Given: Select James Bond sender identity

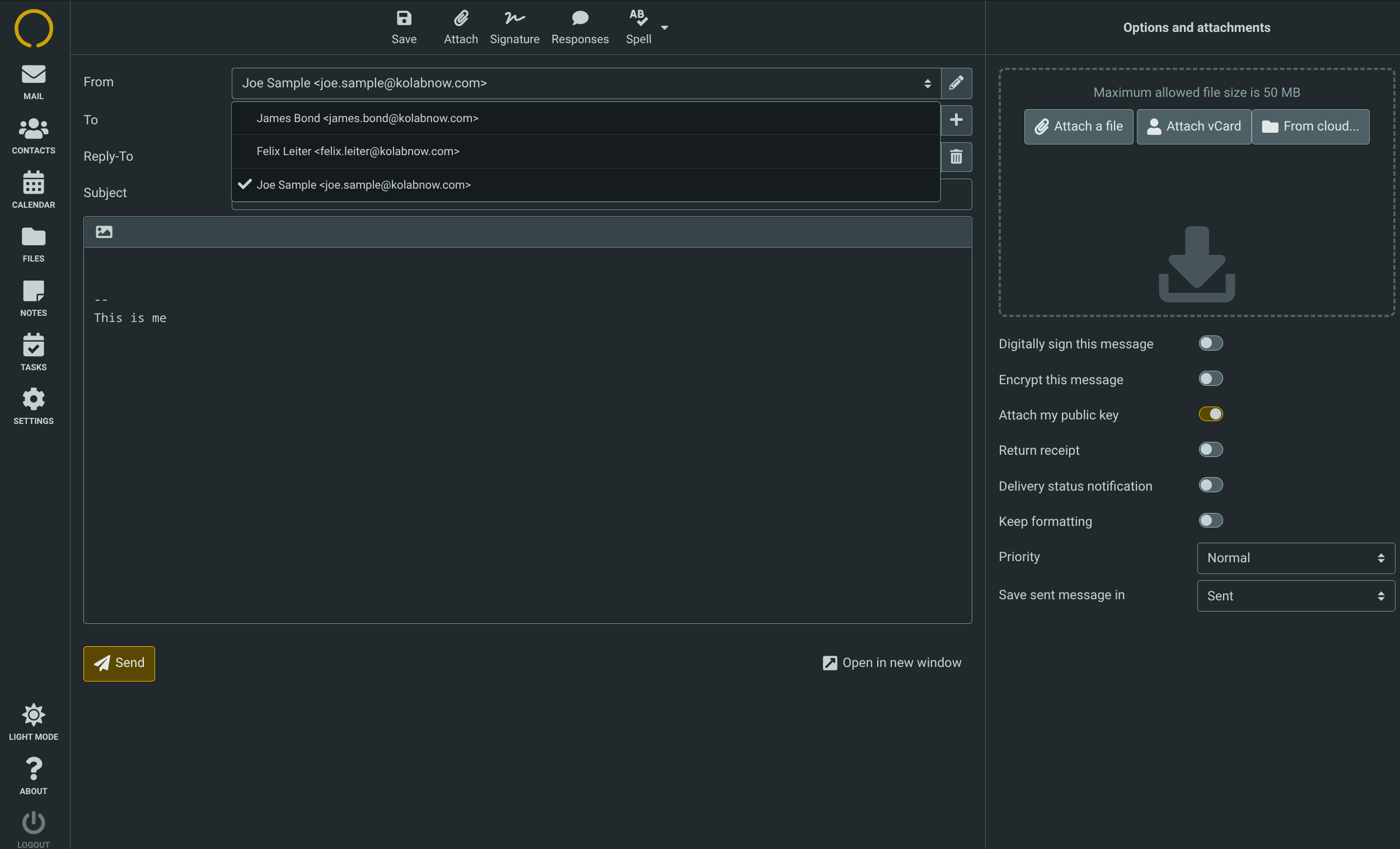Looking at the screenshot, I should click(367, 118).
